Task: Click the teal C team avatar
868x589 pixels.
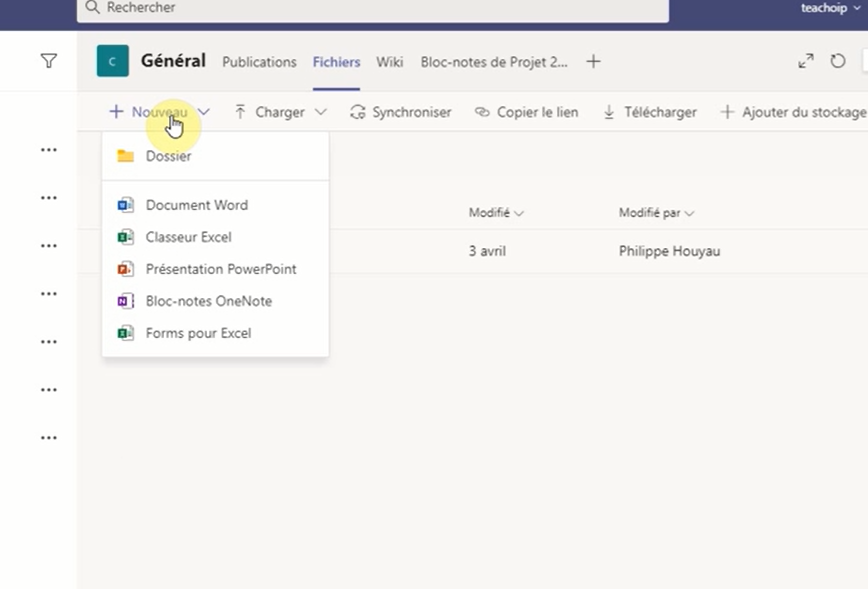Action: (x=112, y=61)
